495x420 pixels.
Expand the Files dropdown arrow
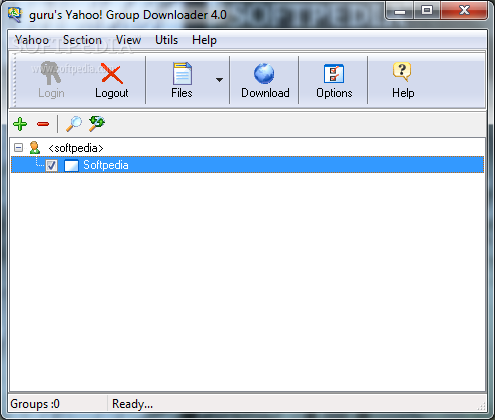(x=219, y=80)
